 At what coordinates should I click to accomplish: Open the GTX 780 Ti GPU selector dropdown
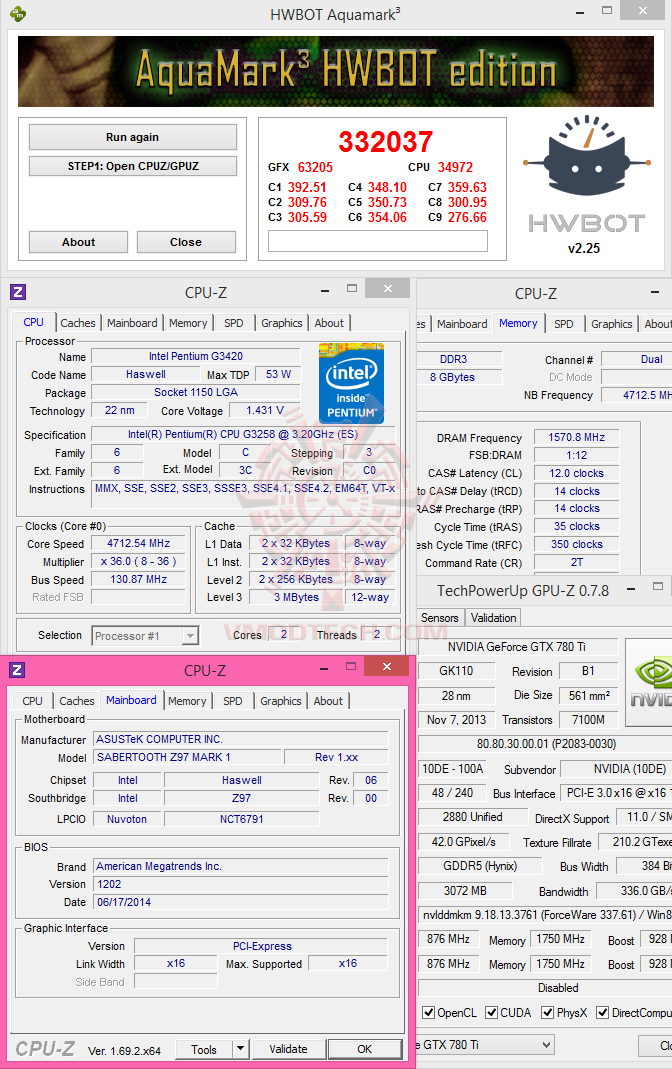tap(546, 1044)
